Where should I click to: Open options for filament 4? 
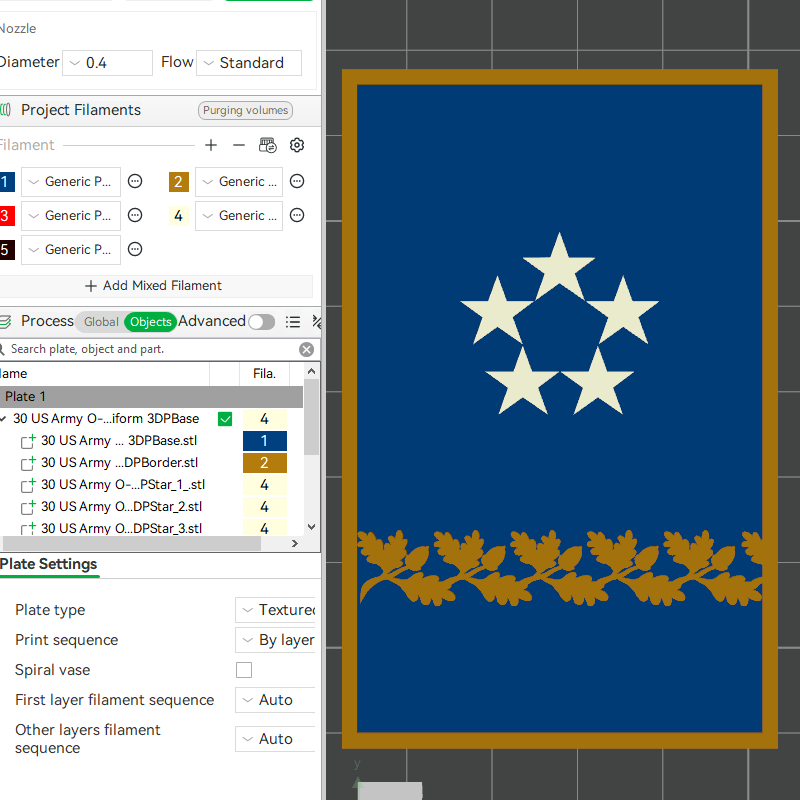pos(297,215)
